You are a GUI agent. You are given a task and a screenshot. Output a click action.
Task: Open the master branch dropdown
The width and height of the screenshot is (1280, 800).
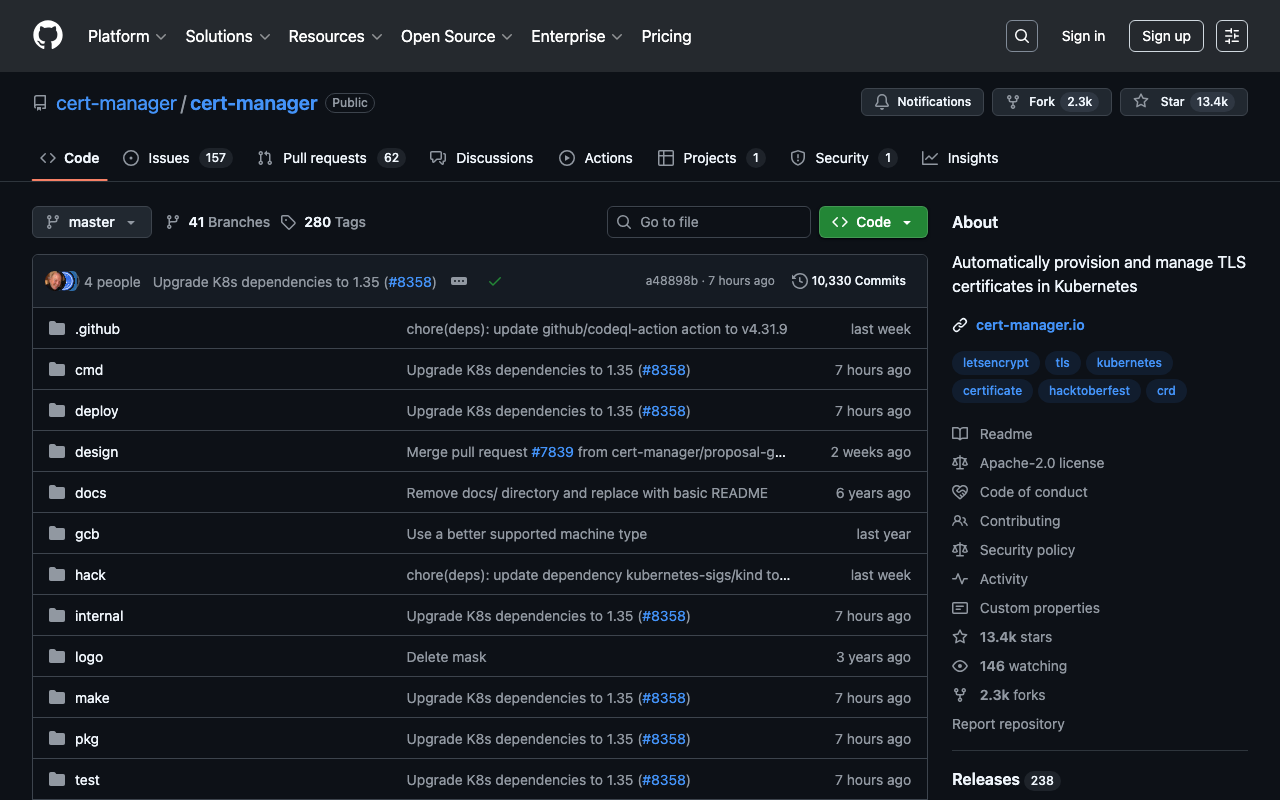pyautogui.click(x=92, y=222)
